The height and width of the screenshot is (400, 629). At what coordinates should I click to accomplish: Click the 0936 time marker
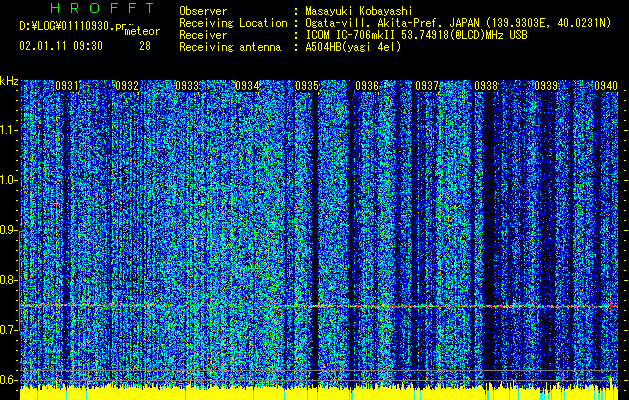coord(367,86)
